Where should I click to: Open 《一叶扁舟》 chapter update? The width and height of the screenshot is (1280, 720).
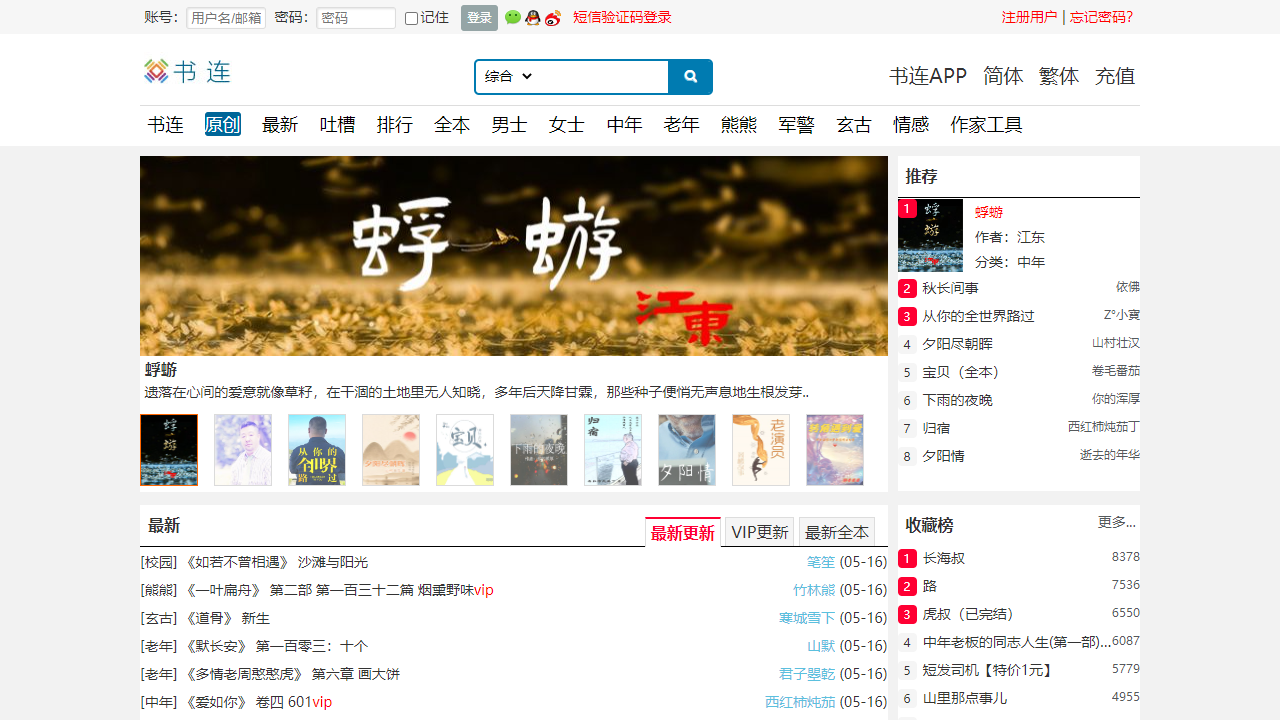(x=339, y=590)
